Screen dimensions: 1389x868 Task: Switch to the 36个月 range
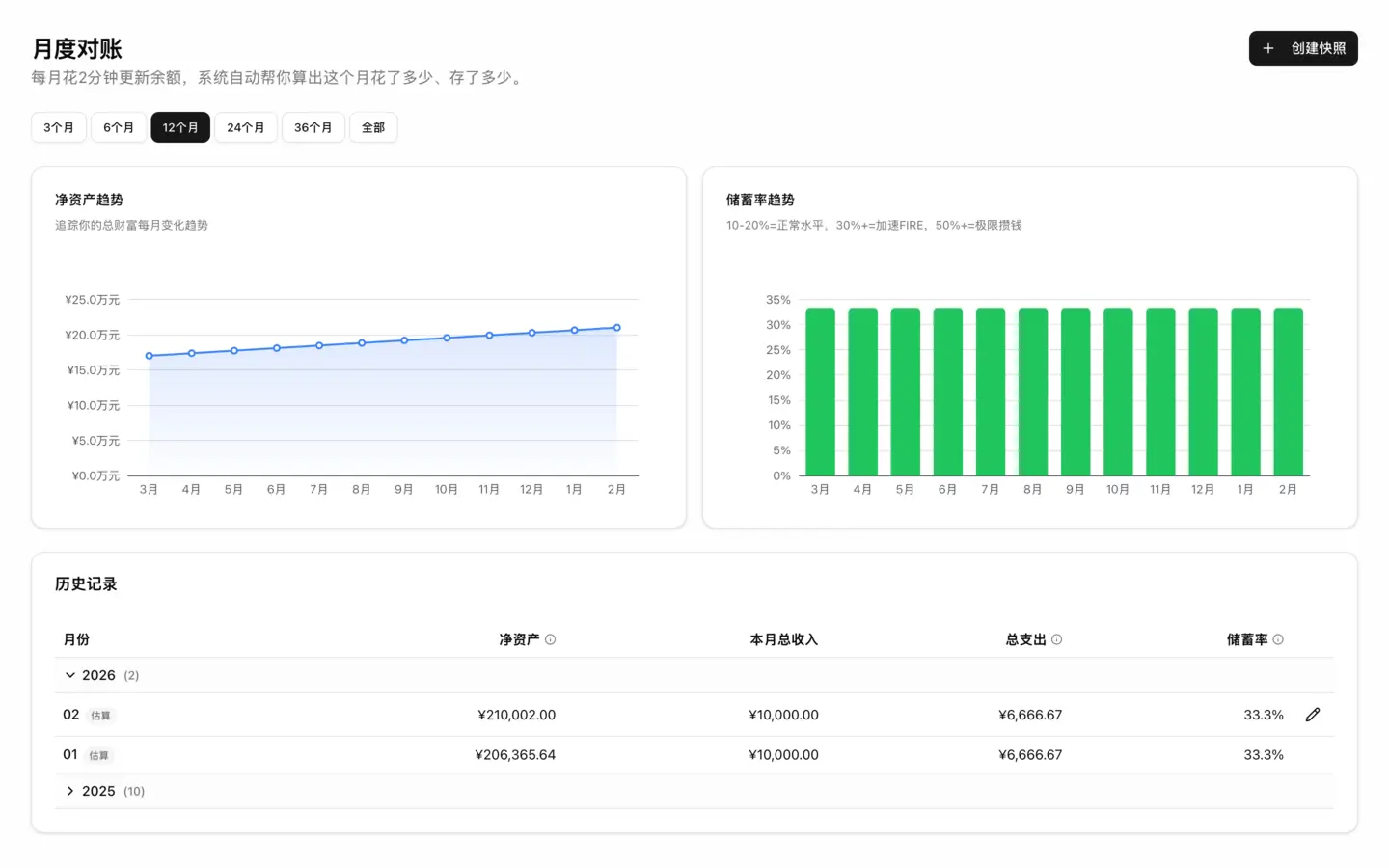tap(313, 127)
